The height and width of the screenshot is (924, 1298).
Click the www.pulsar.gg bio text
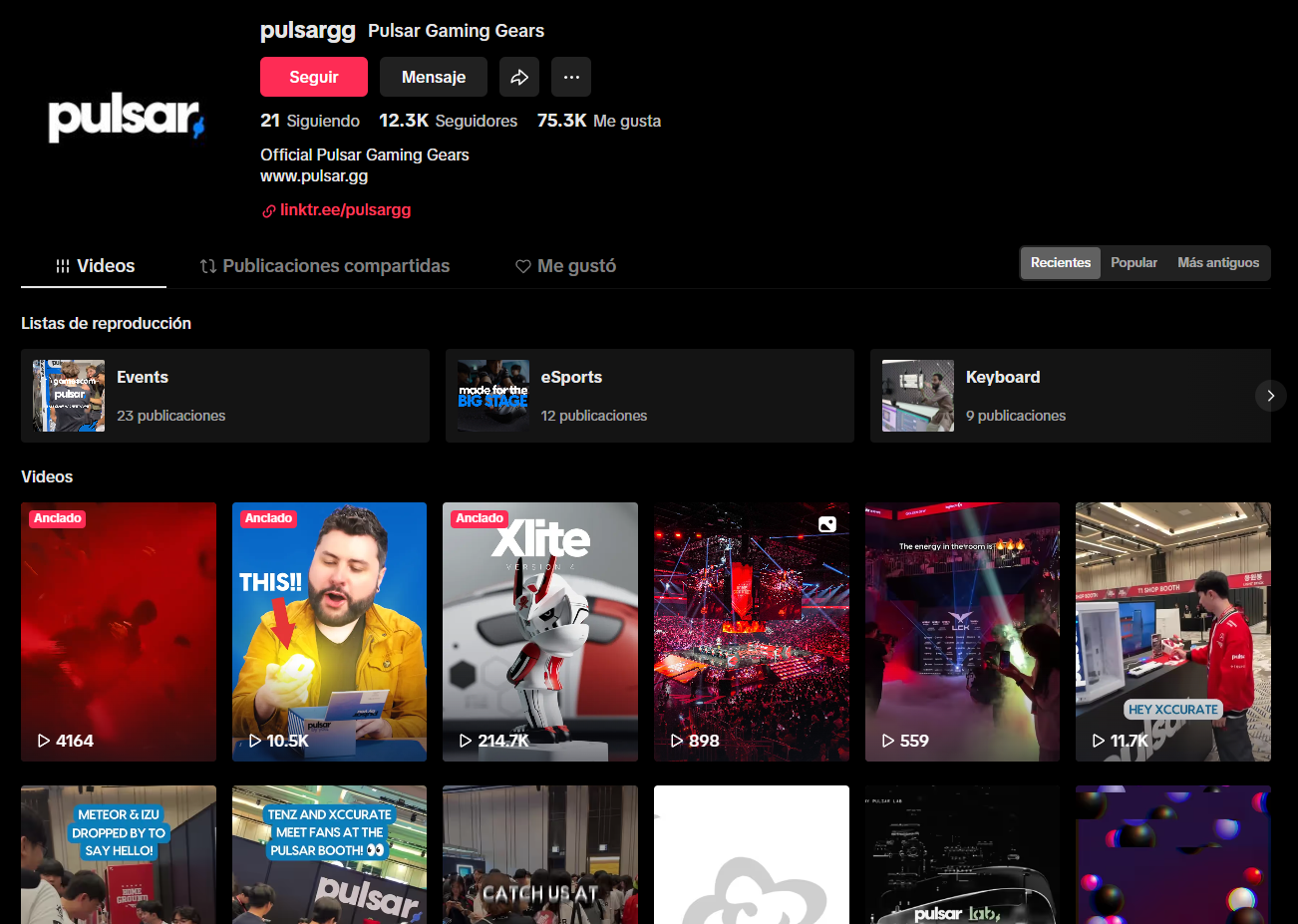pos(314,175)
